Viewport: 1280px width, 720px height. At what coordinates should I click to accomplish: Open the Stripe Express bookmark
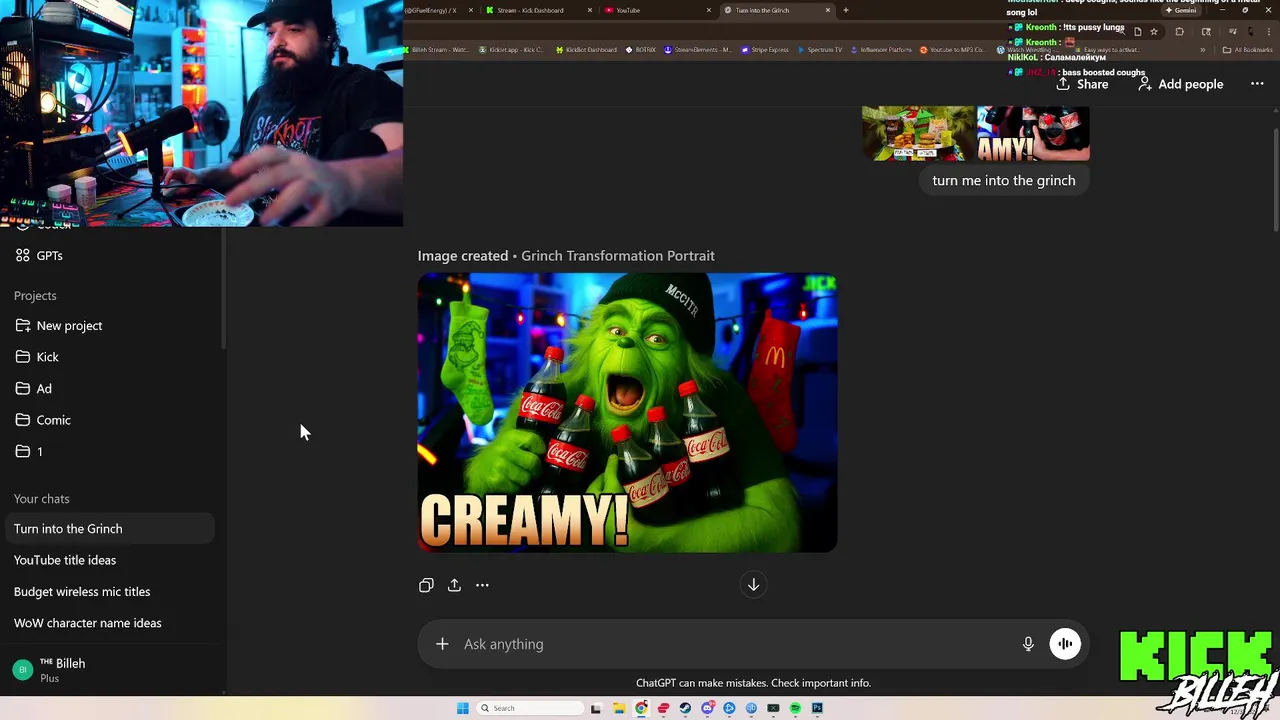tap(765, 50)
